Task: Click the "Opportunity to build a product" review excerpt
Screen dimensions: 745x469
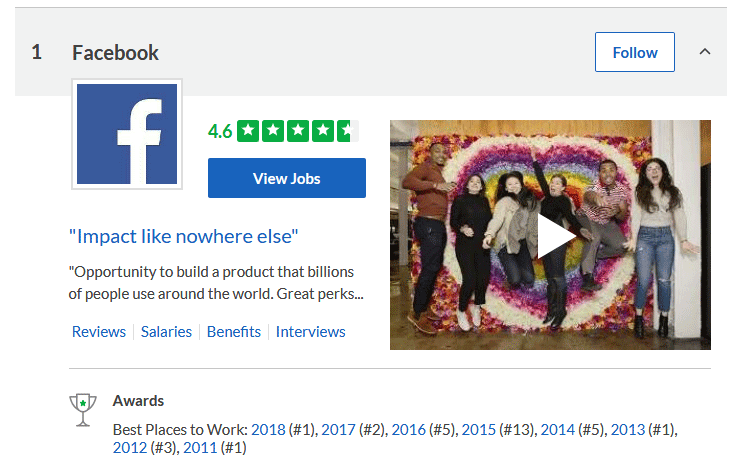Action: coord(216,283)
